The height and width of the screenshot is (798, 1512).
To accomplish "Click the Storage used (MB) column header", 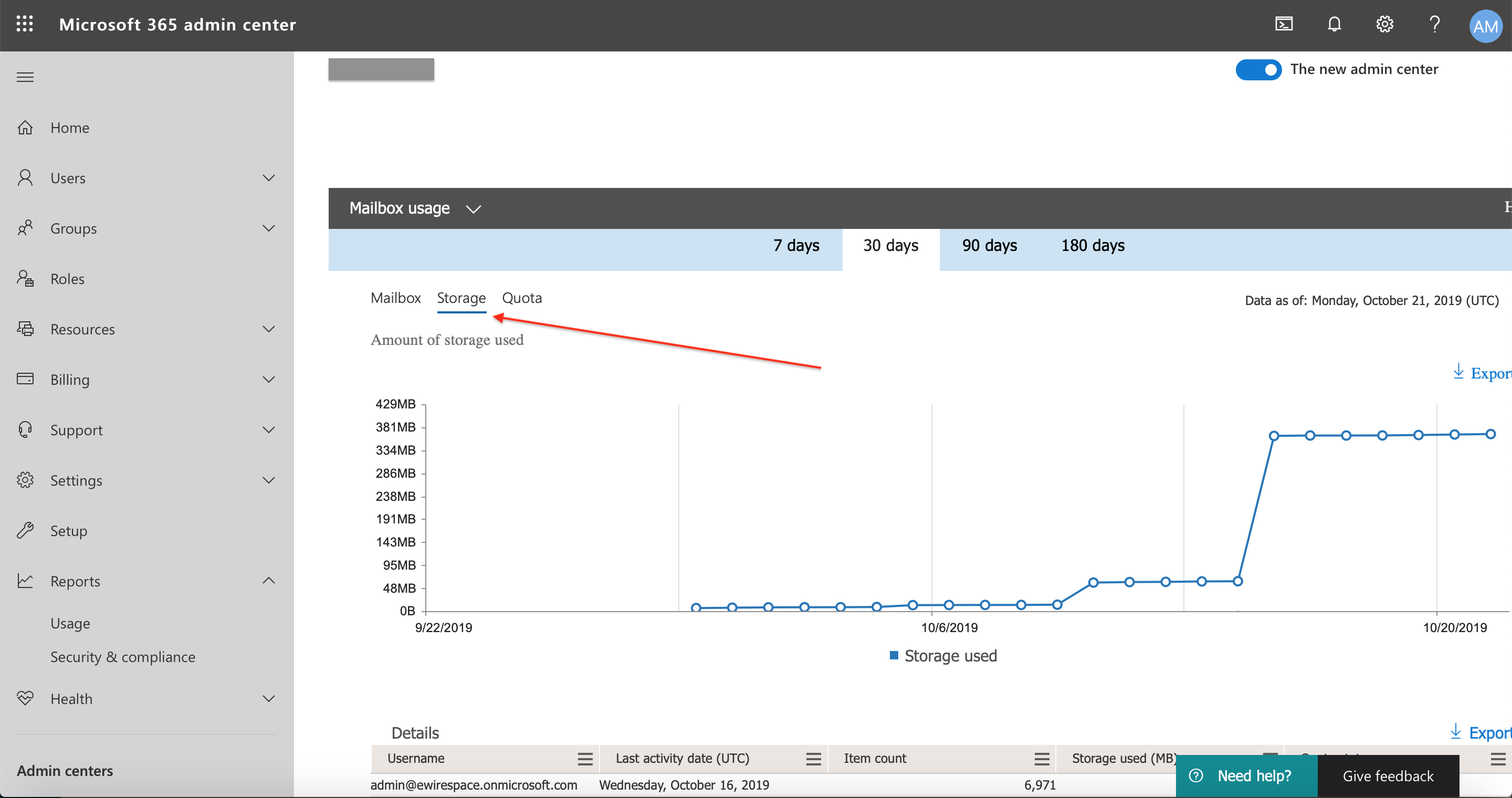I will [x=1124, y=759].
